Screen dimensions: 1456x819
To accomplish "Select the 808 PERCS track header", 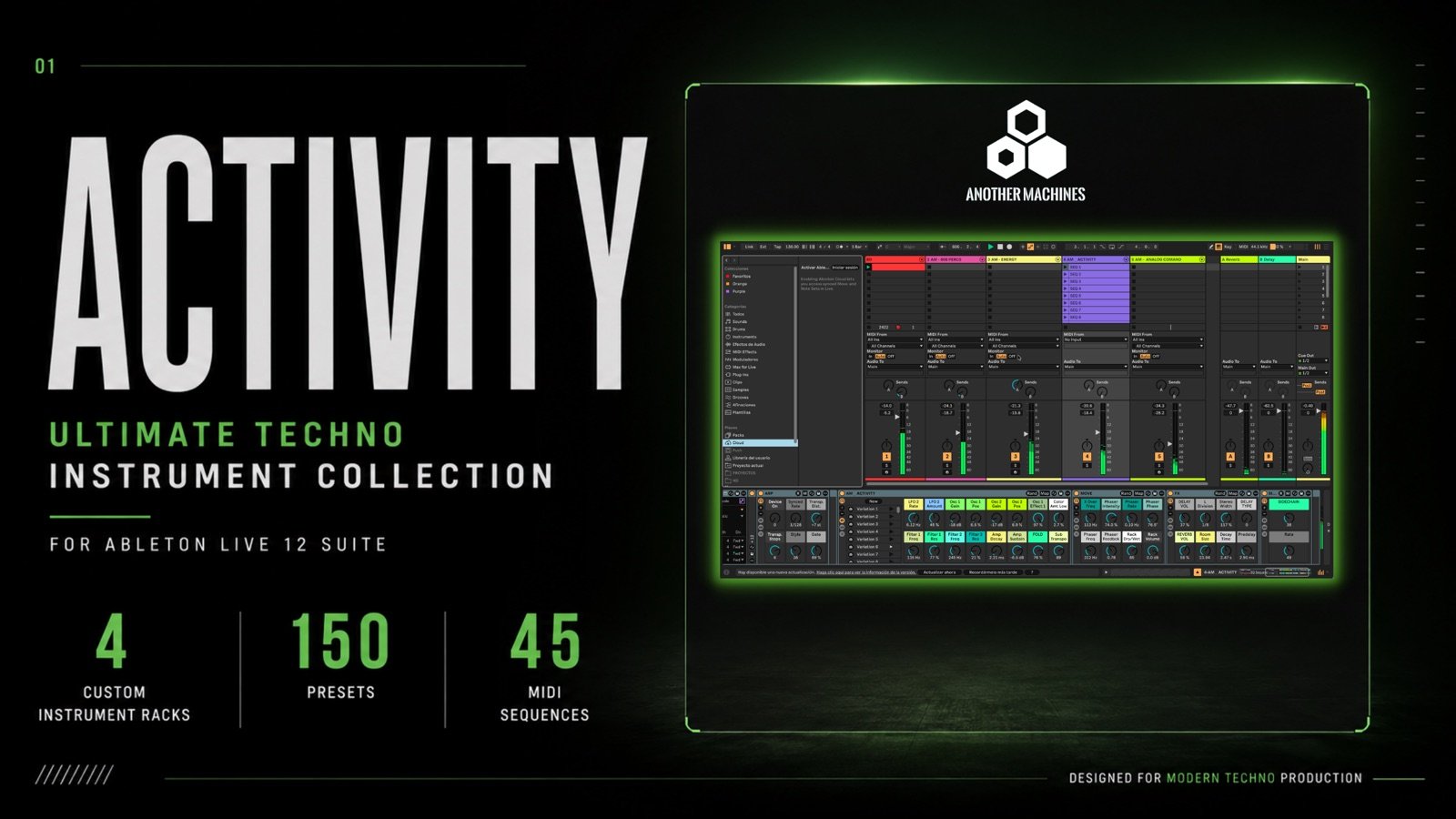I will (x=955, y=259).
